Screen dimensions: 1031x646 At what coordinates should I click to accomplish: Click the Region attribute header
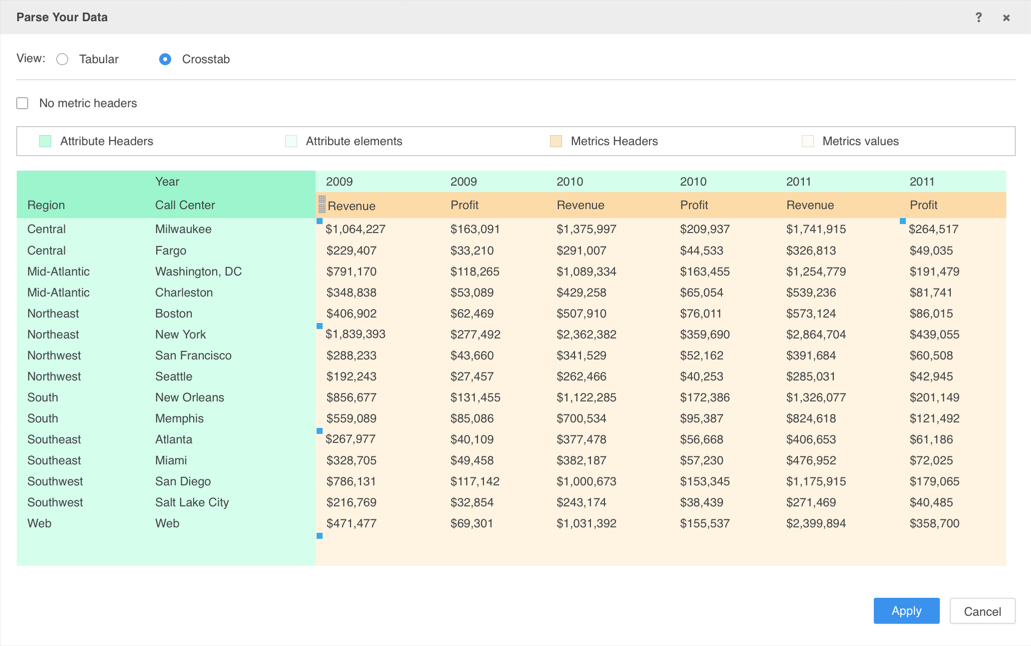coord(46,205)
